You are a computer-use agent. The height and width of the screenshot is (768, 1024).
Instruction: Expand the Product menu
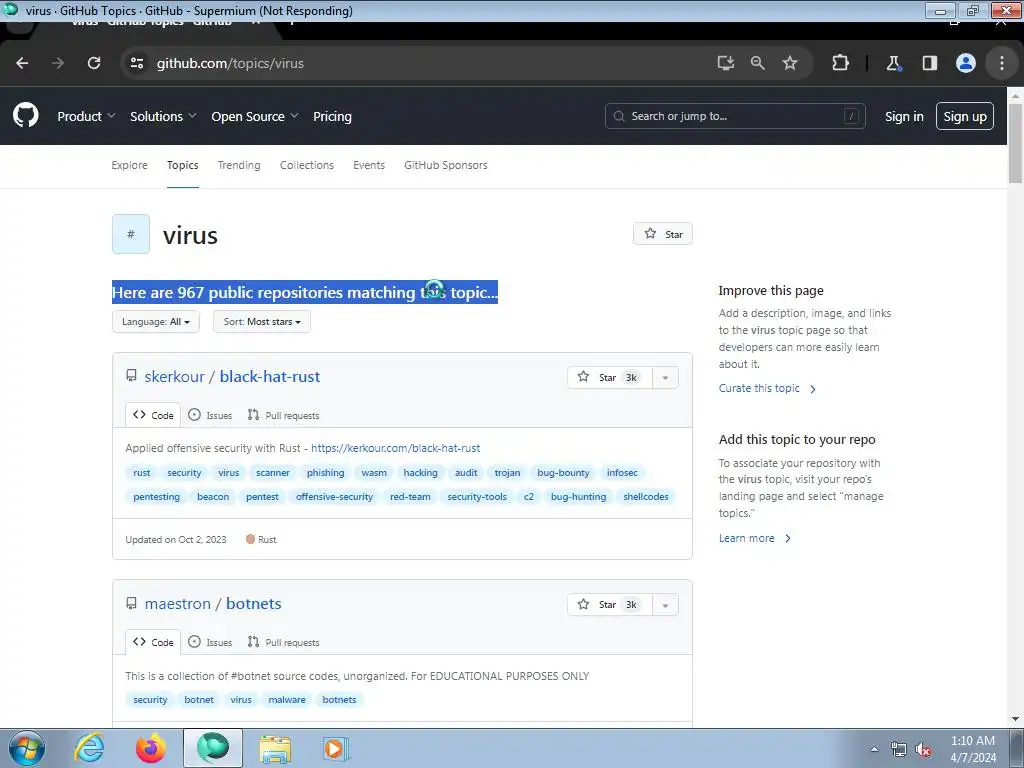click(x=86, y=116)
